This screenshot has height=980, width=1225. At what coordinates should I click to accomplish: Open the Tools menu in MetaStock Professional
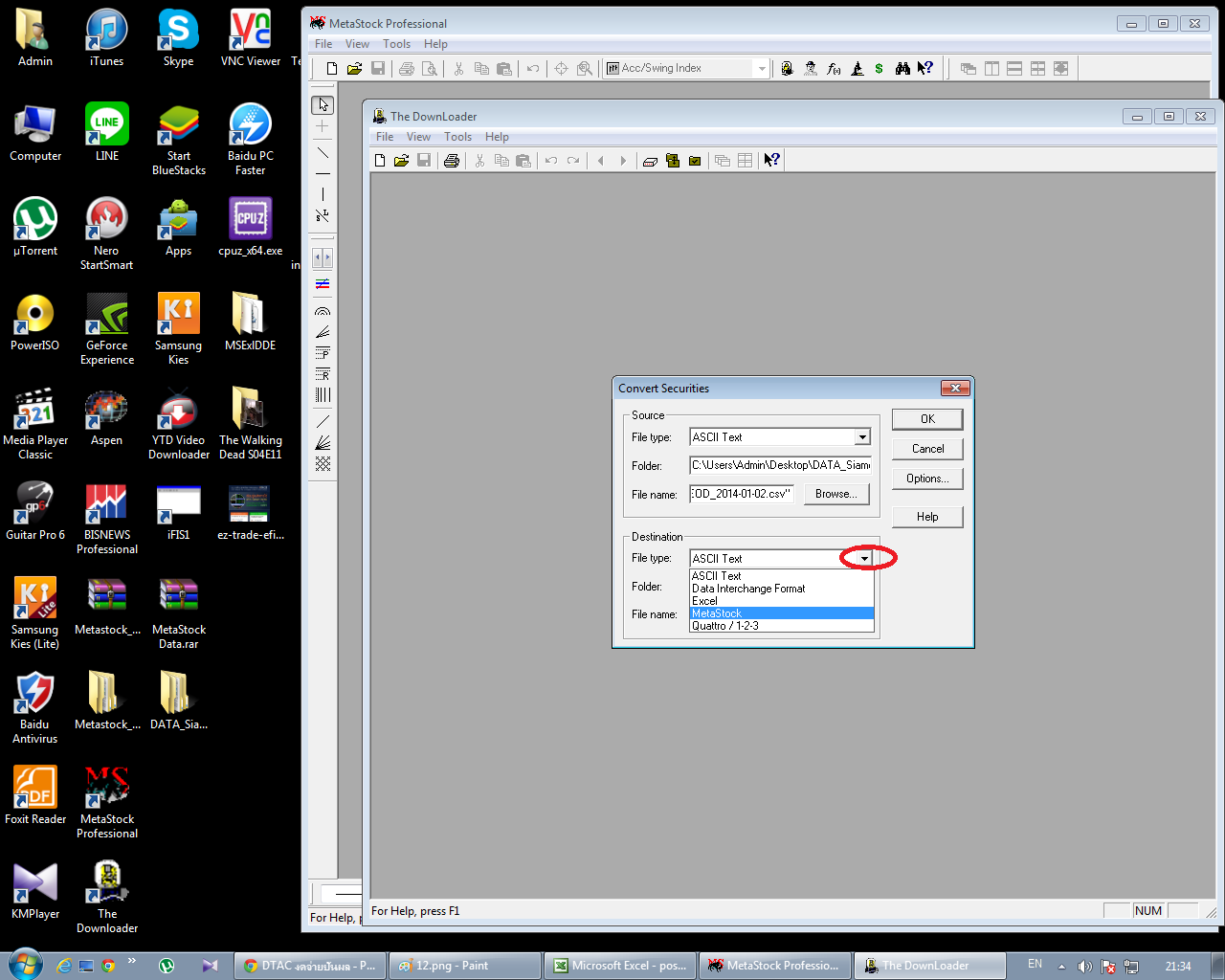click(396, 44)
